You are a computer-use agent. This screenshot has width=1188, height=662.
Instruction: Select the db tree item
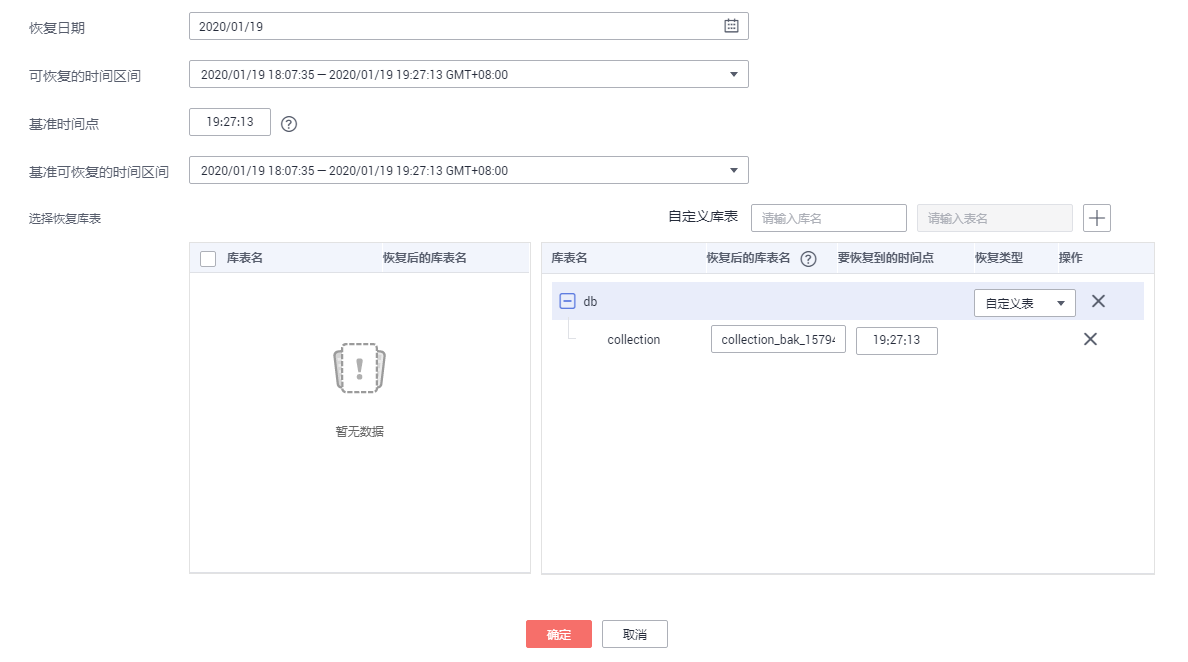point(590,301)
